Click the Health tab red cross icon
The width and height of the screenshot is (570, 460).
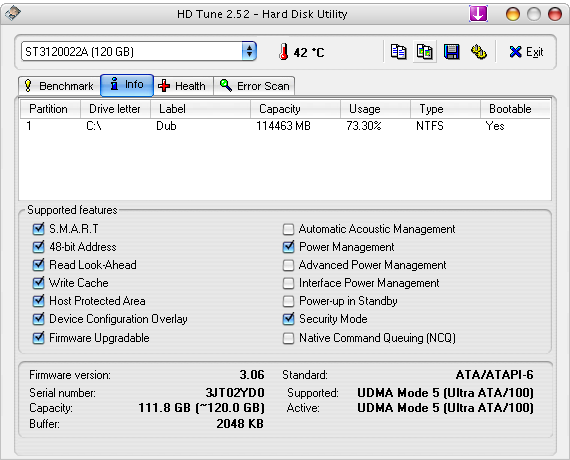[x=164, y=86]
